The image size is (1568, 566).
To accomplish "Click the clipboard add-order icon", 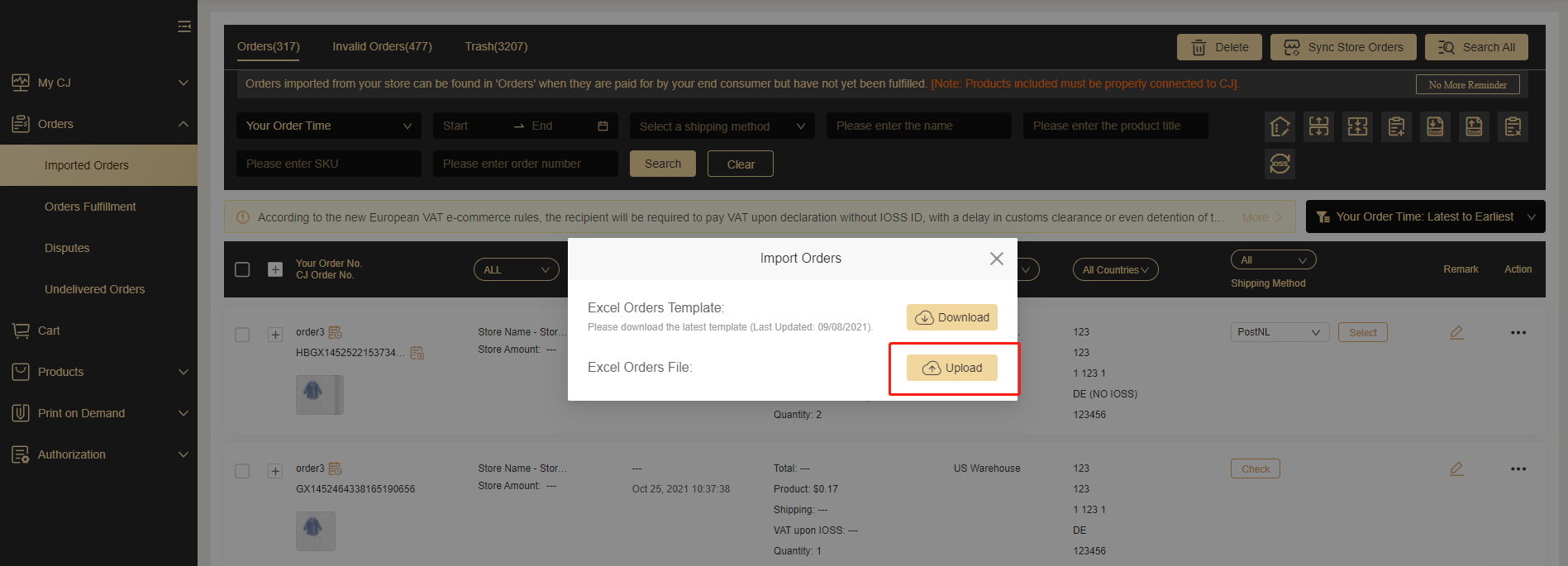I will point(1396,126).
